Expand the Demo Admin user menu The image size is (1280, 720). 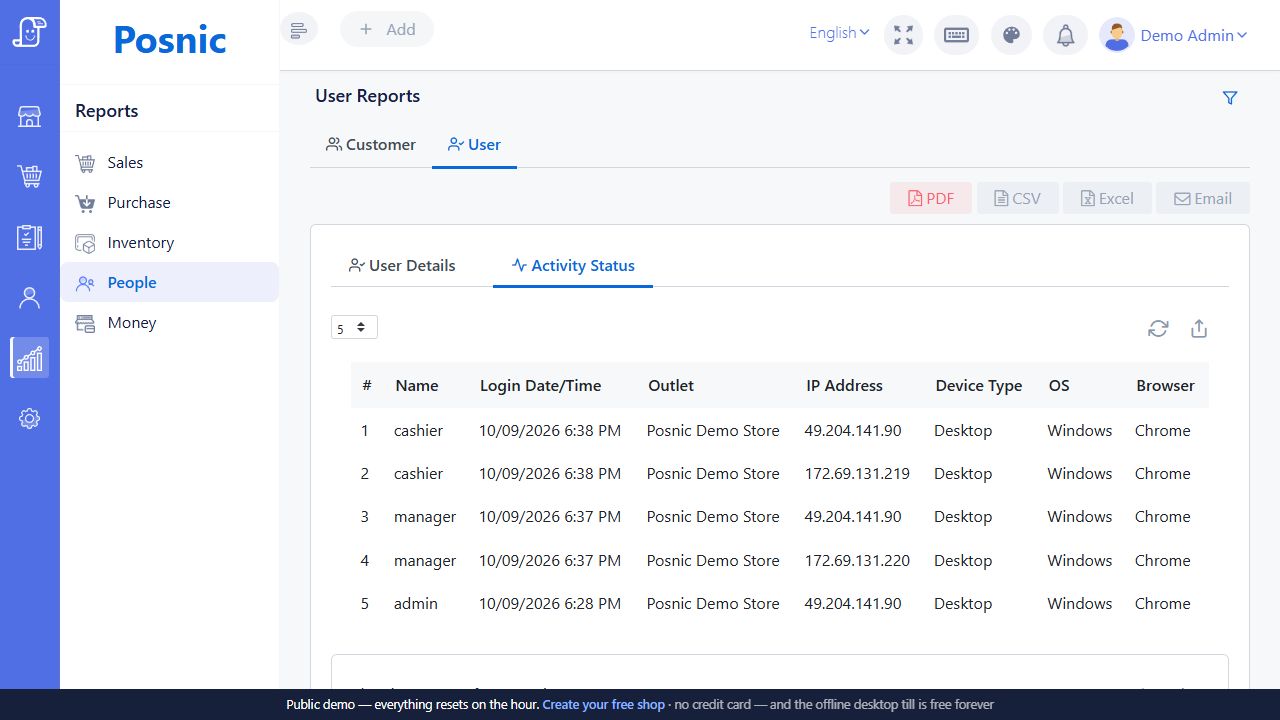click(1194, 35)
